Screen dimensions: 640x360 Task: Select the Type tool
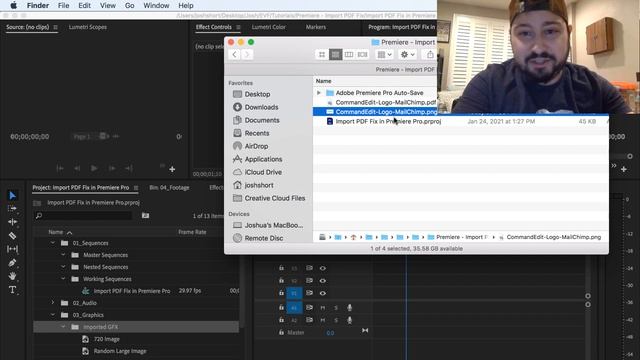[x=12, y=290]
